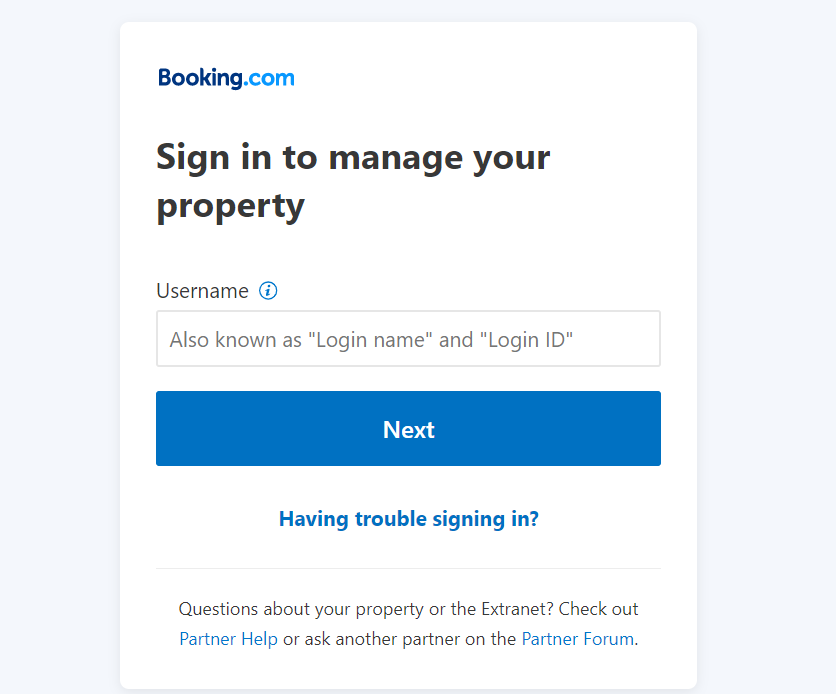
Task: Click the Username field label
Action: point(203,291)
